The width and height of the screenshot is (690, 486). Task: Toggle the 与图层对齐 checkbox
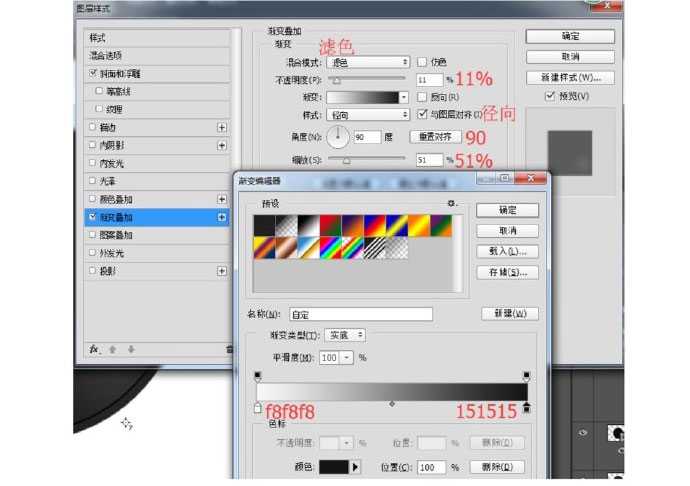[421, 115]
